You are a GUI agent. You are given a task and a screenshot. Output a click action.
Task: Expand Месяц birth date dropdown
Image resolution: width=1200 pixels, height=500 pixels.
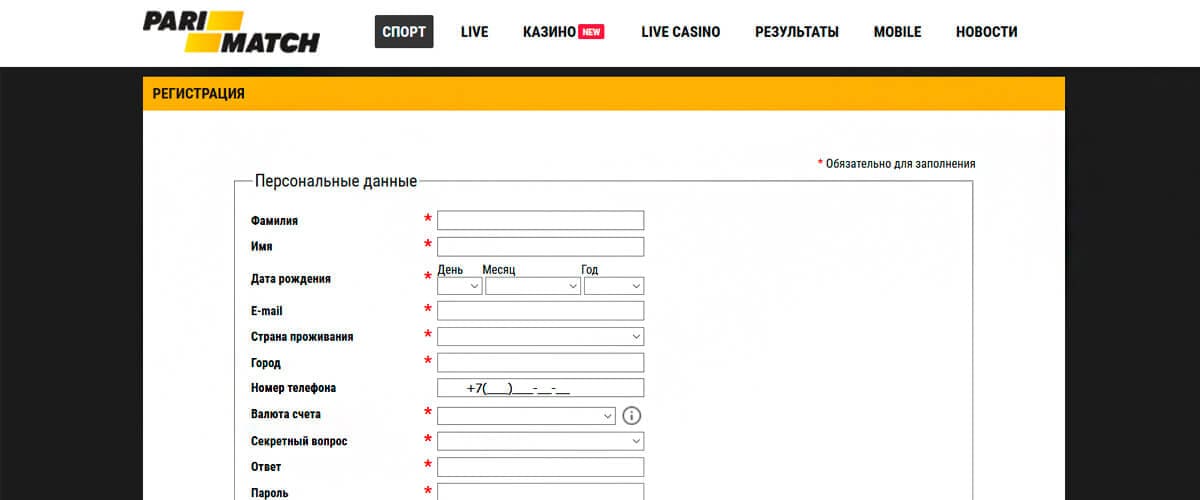(x=533, y=286)
